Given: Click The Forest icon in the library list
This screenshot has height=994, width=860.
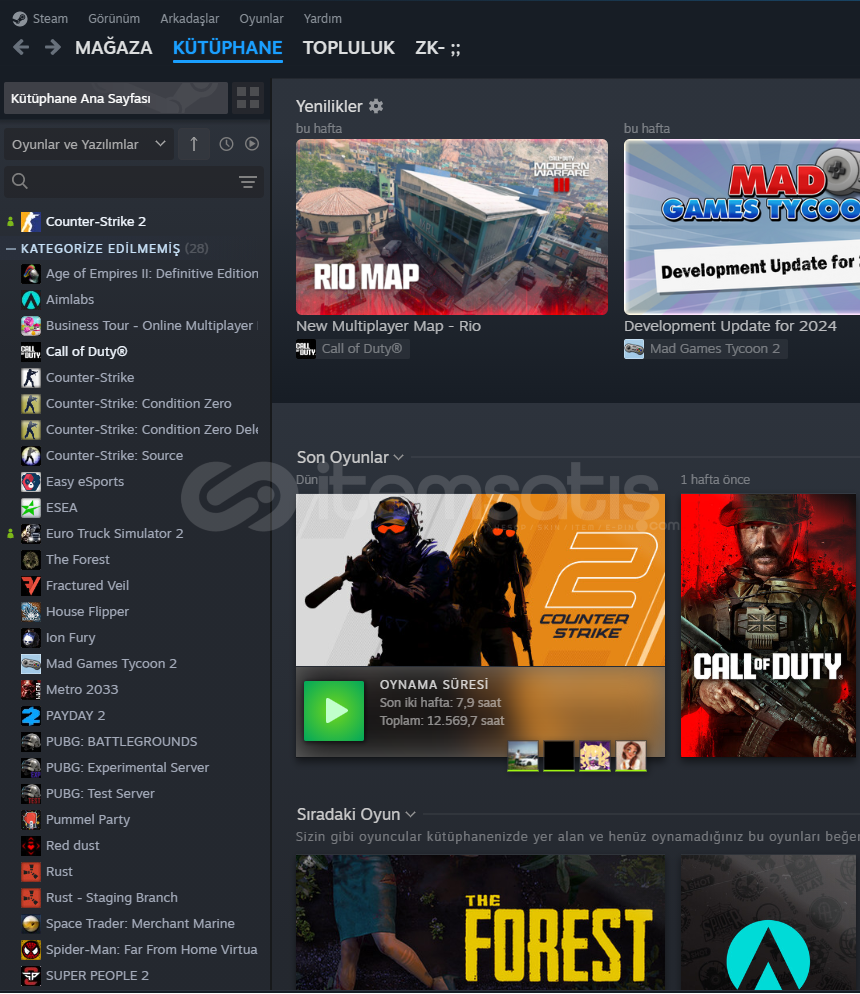Looking at the screenshot, I should tap(31, 560).
